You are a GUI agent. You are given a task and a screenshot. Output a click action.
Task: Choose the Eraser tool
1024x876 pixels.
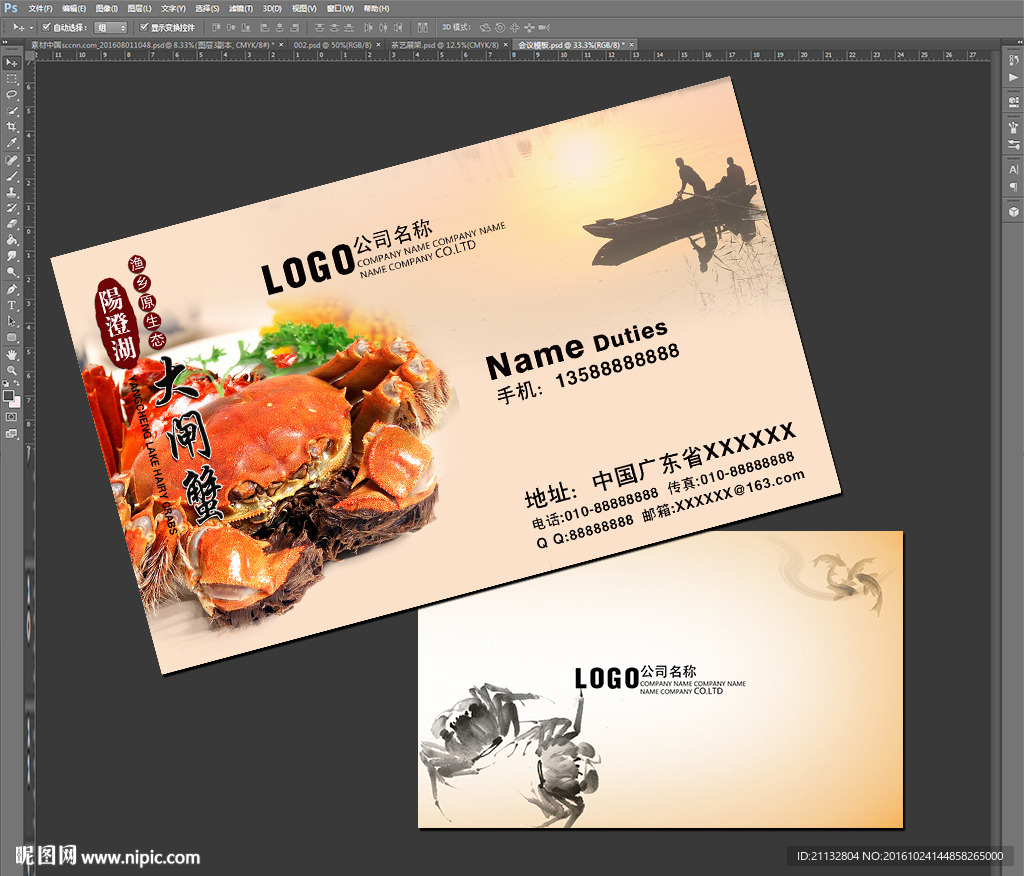point(12,224)
